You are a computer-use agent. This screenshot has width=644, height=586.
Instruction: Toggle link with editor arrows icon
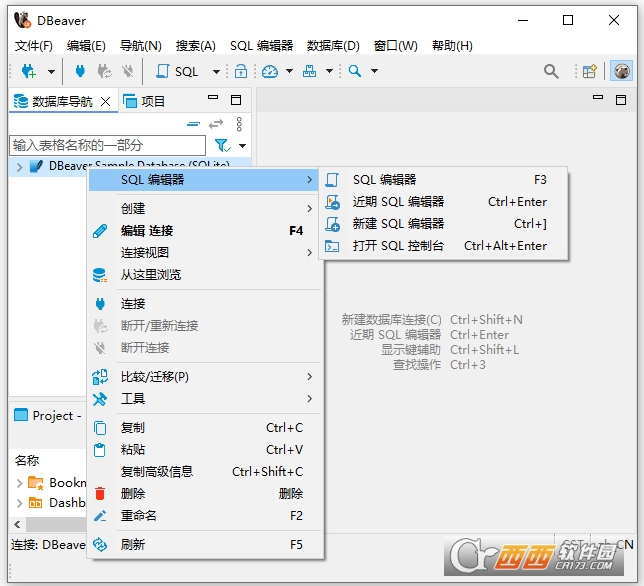coord(216,124)
